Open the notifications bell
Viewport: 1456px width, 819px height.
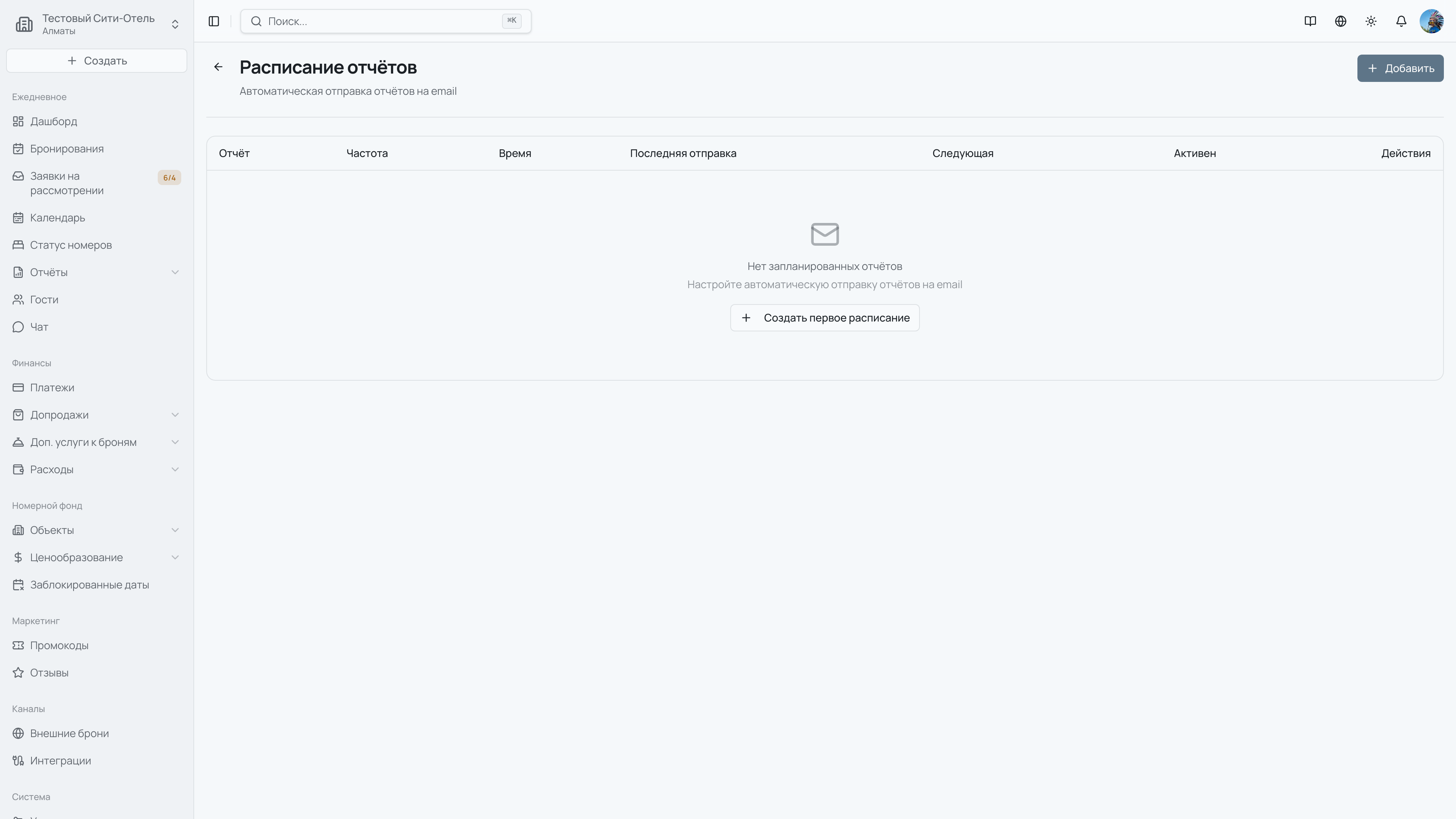point(1401,21)
